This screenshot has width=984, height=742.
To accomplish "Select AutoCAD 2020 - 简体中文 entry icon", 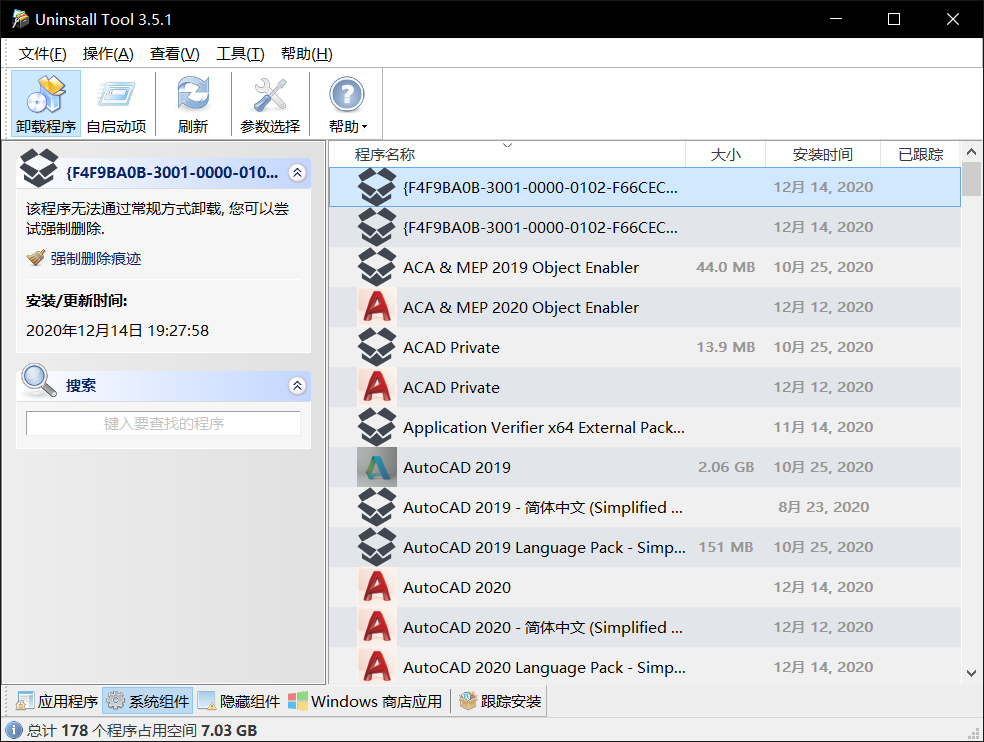I will click(377, 627).
